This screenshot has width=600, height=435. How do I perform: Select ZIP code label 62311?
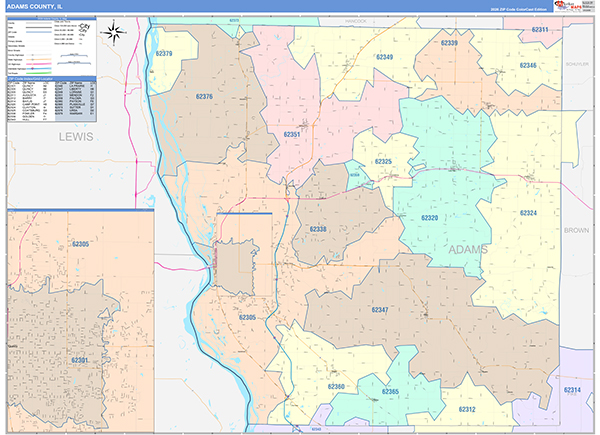(540, 29)
